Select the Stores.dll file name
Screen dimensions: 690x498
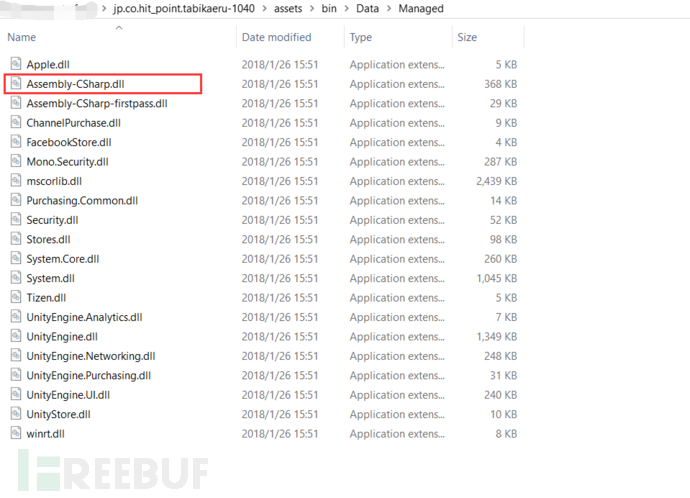(48, 239)
